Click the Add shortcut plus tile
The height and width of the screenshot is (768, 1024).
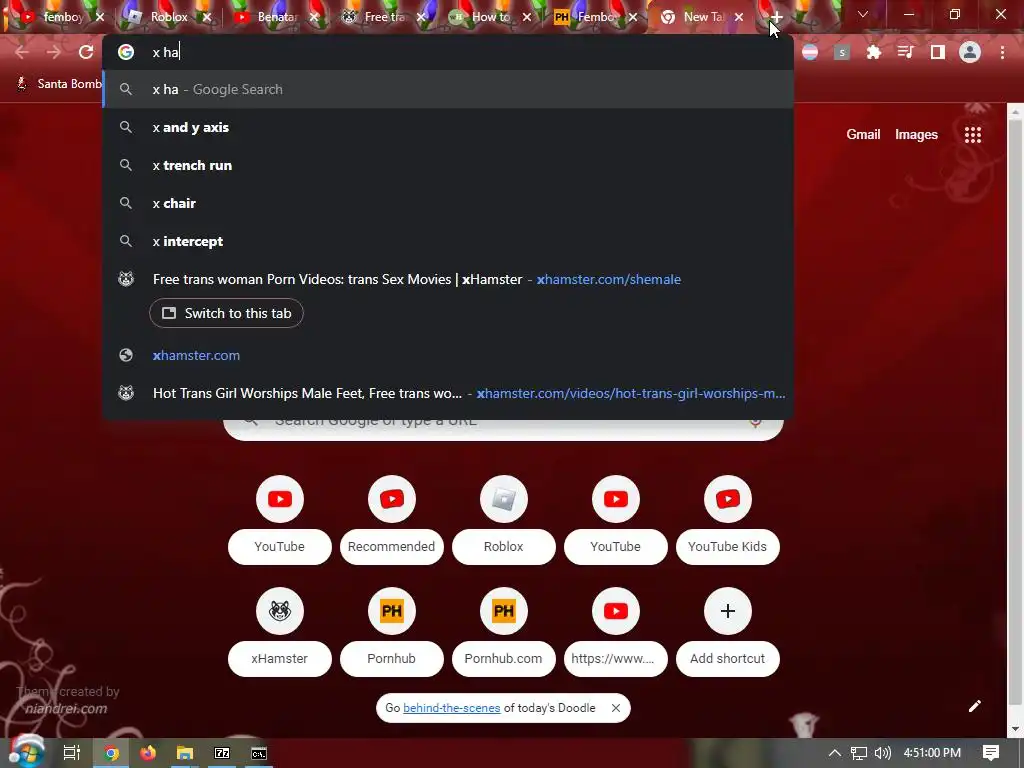coord(728,632)
